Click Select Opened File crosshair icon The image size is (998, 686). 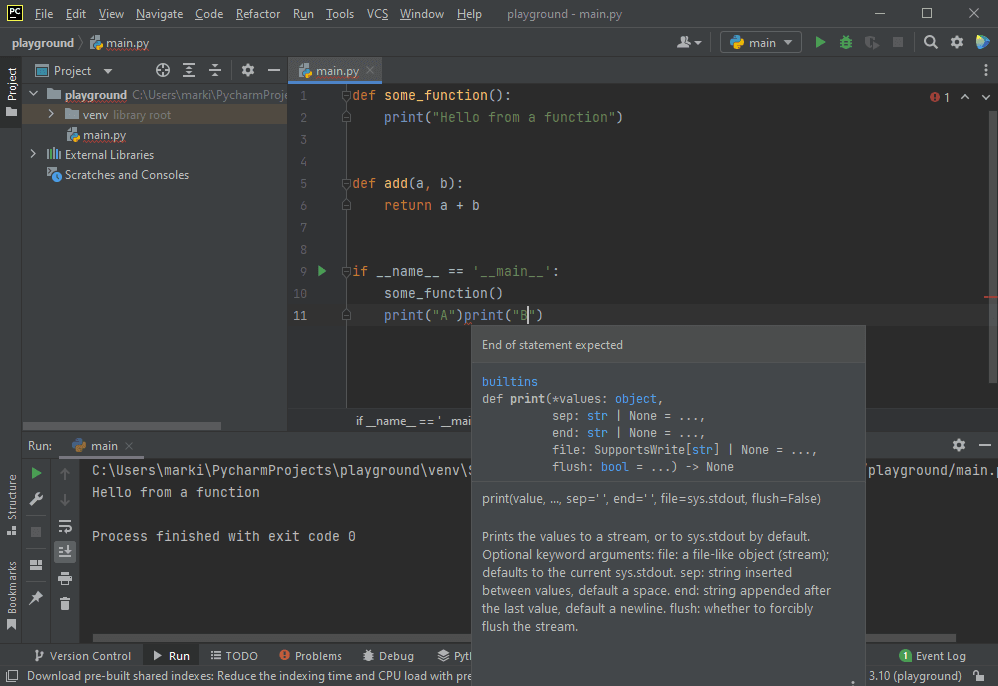tap(163, 71)
